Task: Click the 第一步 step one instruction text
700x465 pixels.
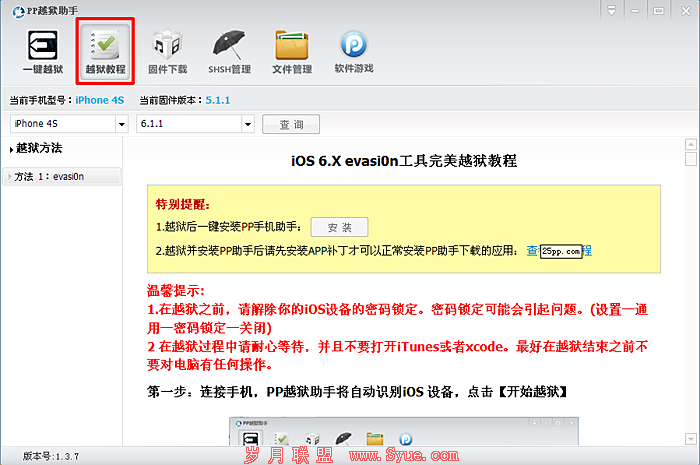Action: tap(357, 392)
